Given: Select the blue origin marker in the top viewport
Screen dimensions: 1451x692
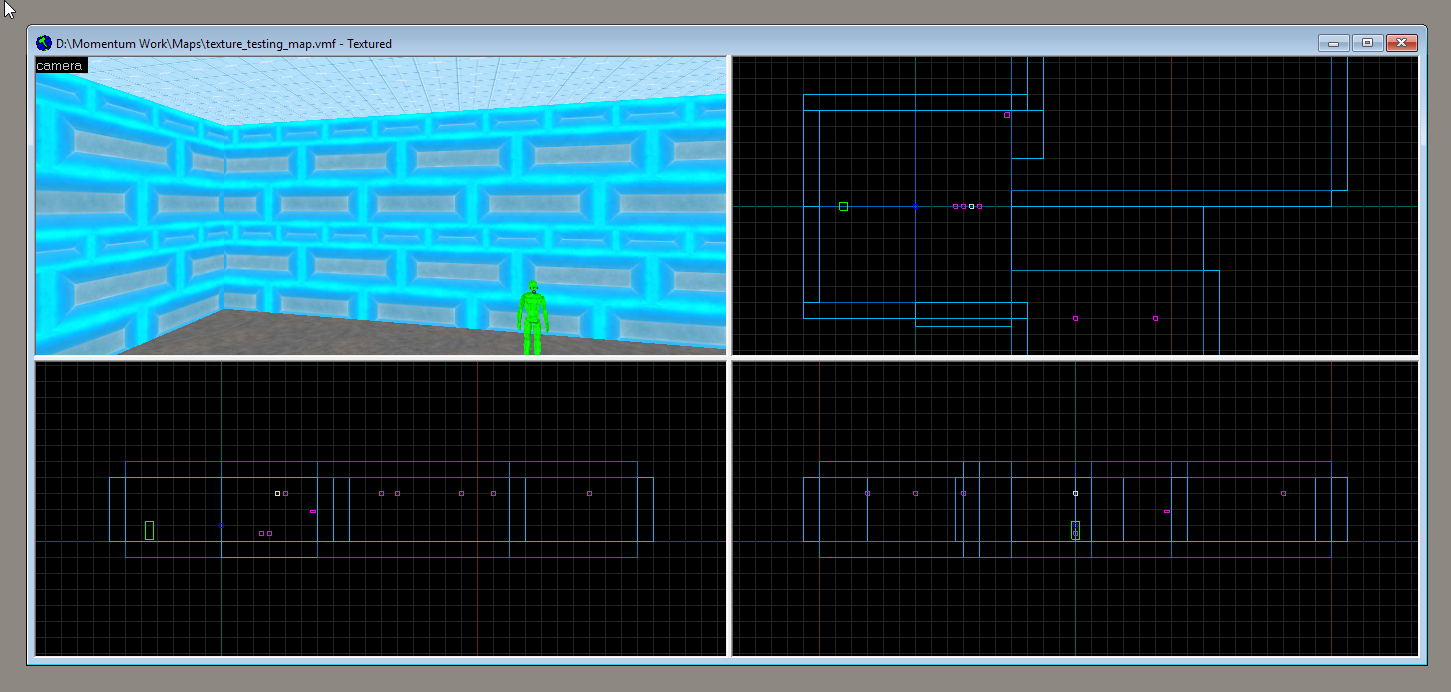Looking at the screenshot, I should tap(914, 207).
